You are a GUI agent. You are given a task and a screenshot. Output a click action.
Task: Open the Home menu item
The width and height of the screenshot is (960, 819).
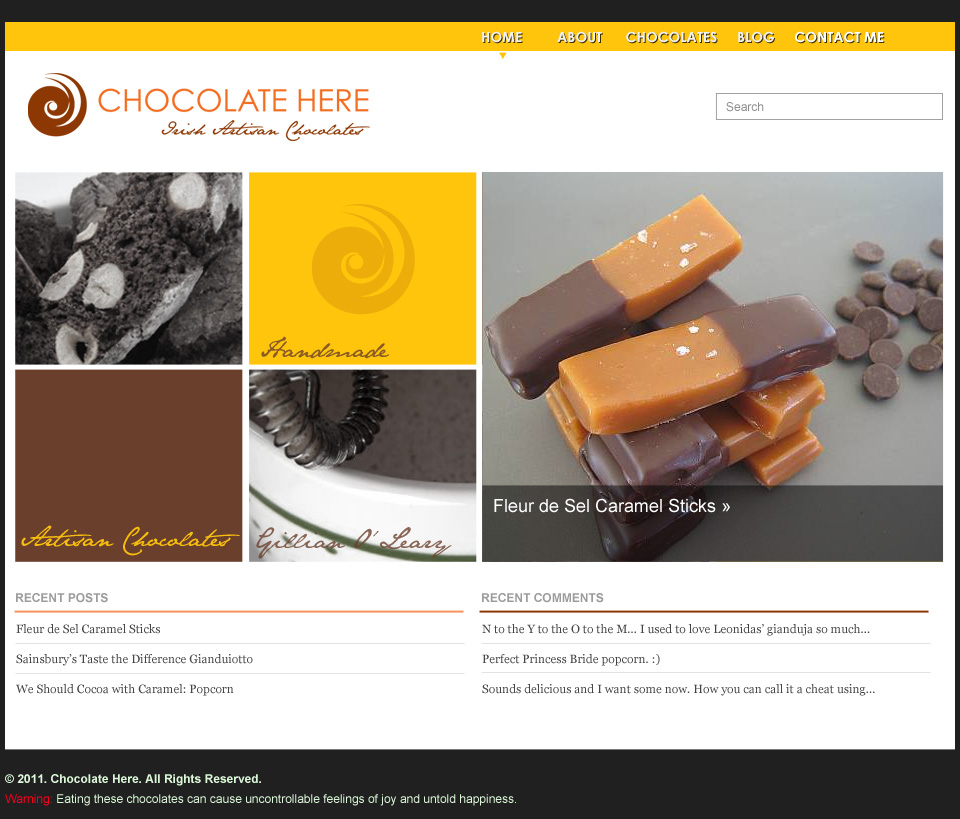click(x=502, y=37)
